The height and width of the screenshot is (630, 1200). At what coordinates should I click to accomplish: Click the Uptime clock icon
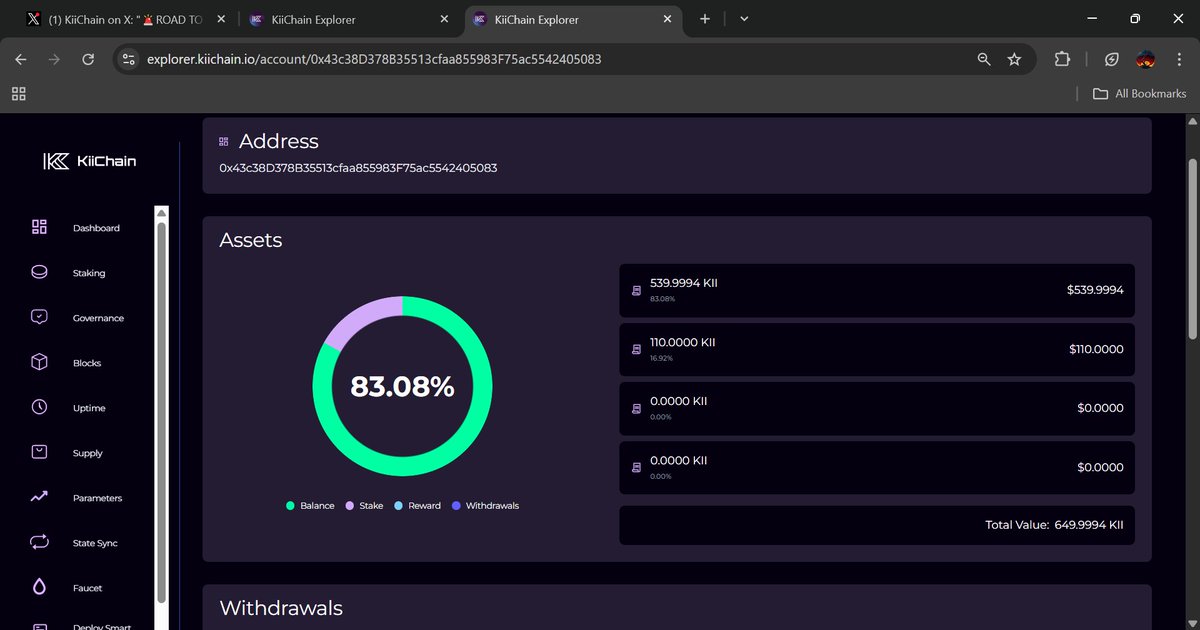click(39, 407)
